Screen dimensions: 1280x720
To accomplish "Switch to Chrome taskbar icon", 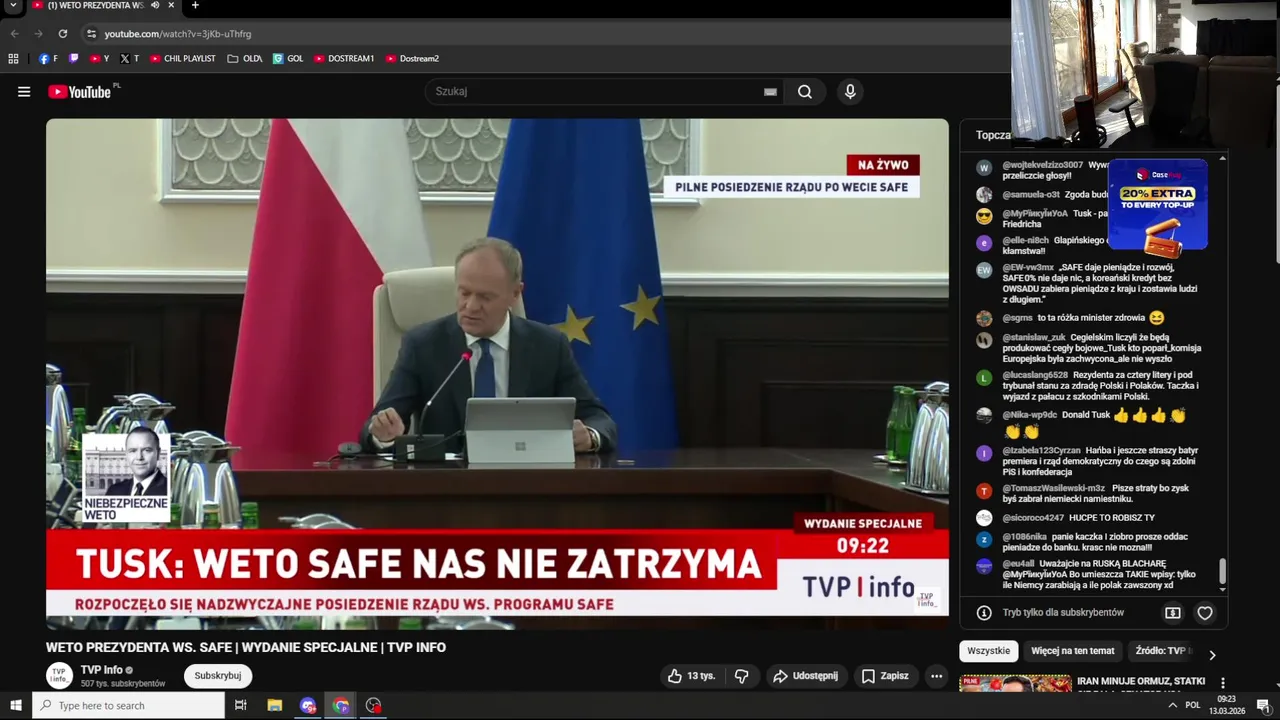I will pos(341,706).
